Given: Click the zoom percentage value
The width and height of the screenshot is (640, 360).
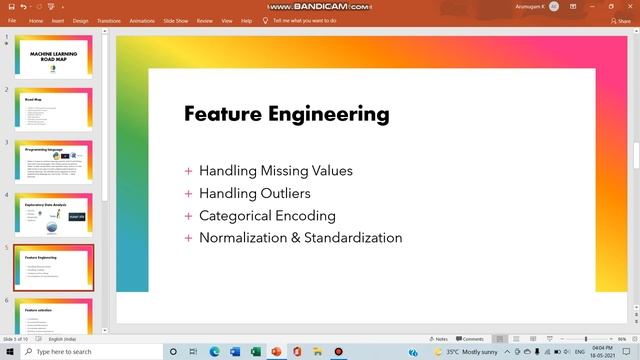Looking at the screenshot, I should [x=622, y=339].
